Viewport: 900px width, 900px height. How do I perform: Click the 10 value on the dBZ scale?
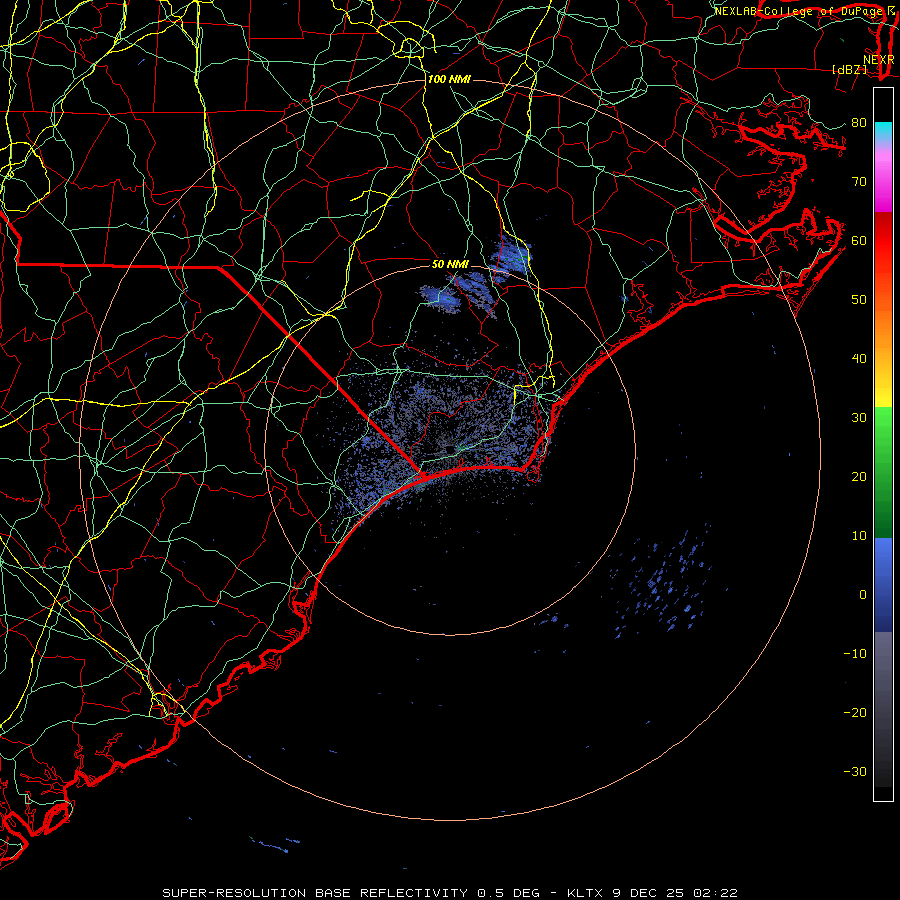pyautogui.click(x=859, y=536)
